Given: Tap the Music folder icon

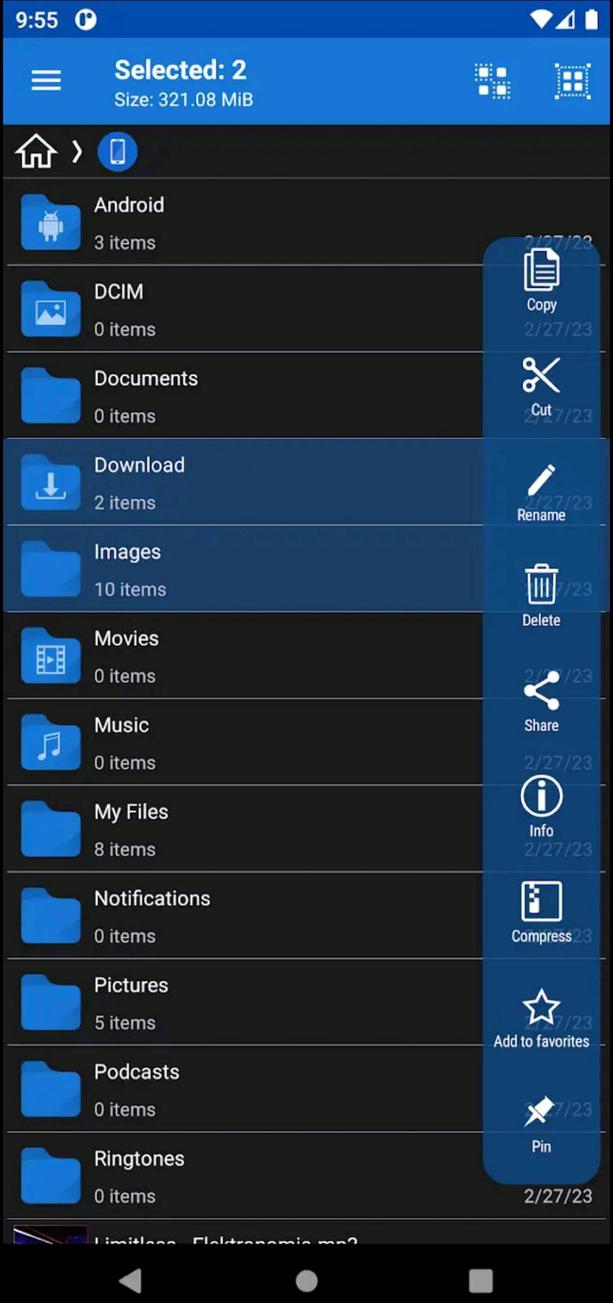Looking at the screenshot, I should [x=50, y=742].
